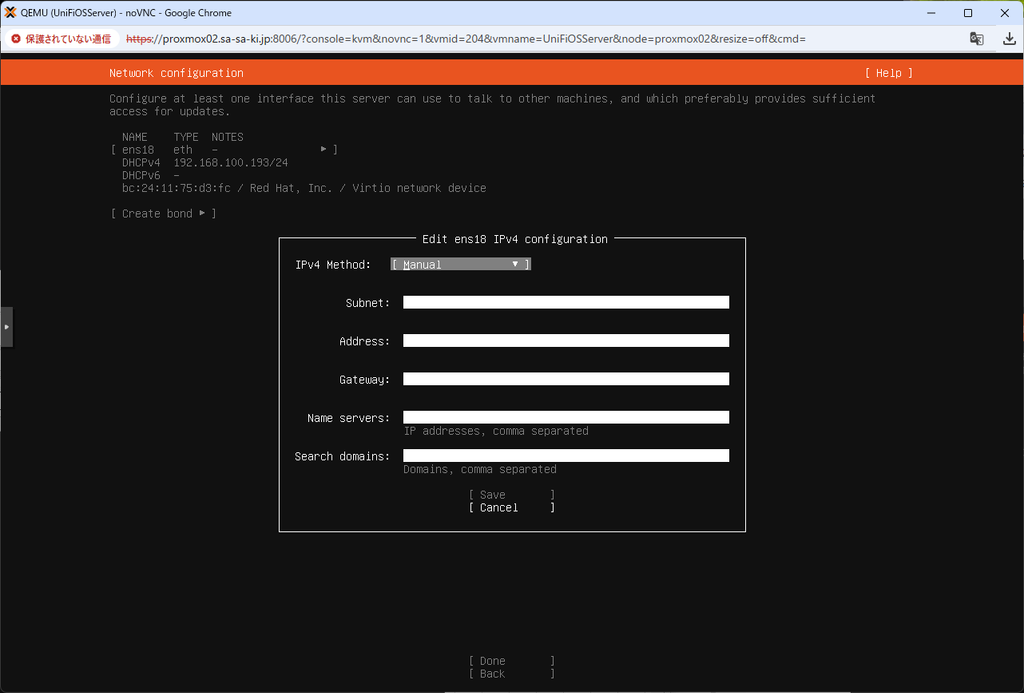The image size is (1024, 693).
Task: Open the Help menu in the orange header
Action: pos(888,73)
